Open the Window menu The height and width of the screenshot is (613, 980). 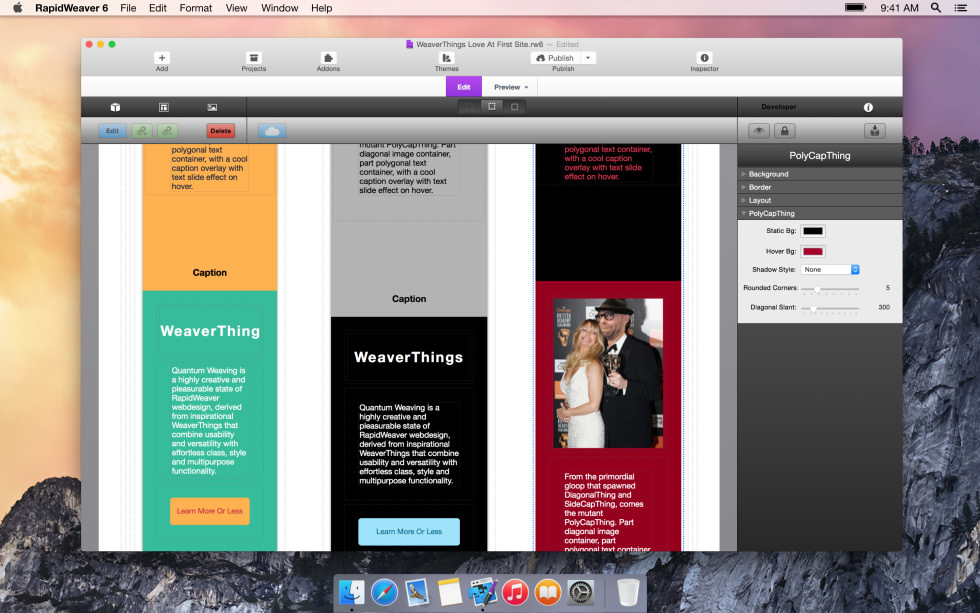pyautogui.click(x=279, y=8)
